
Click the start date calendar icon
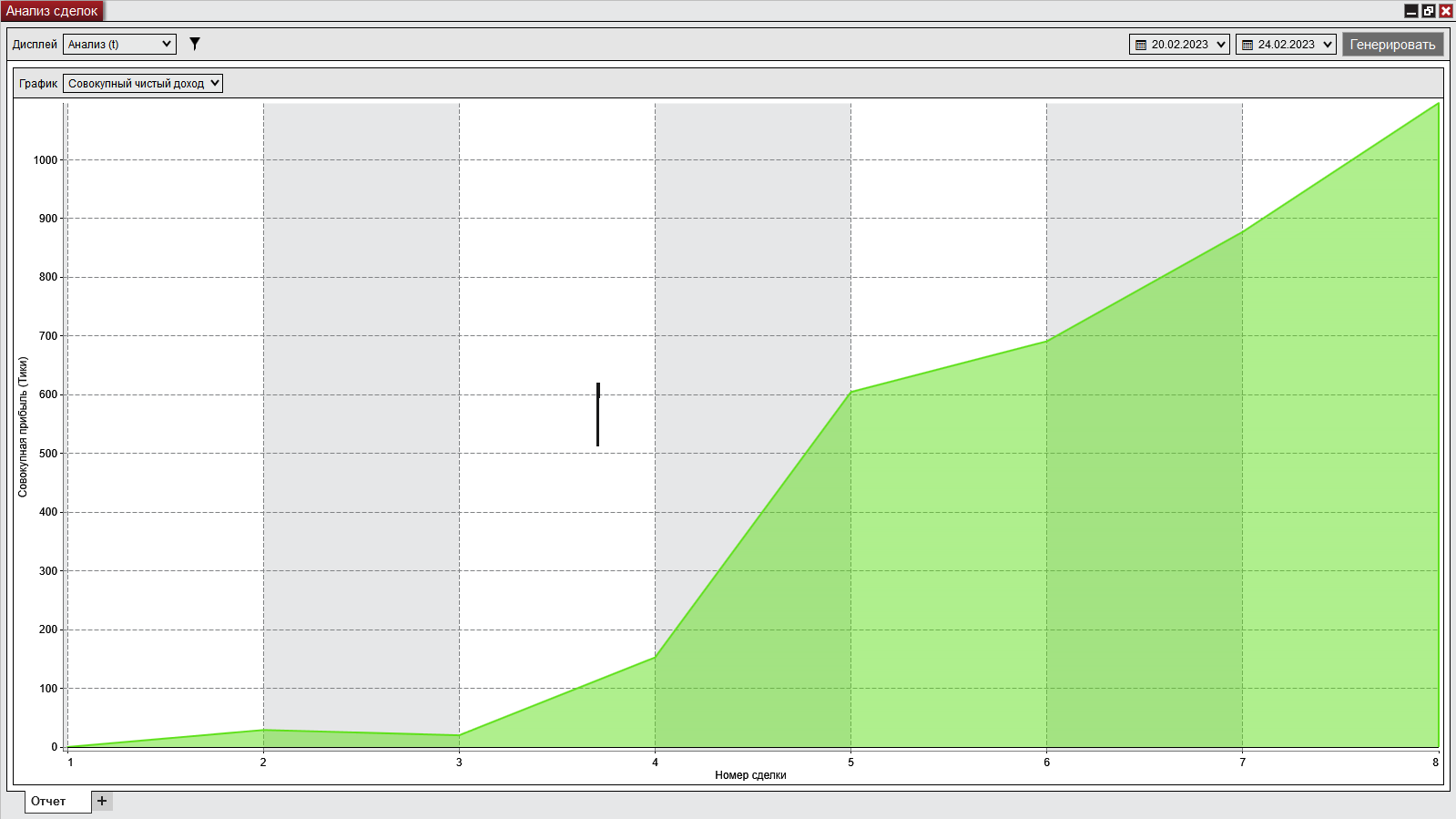point(1140,45)
